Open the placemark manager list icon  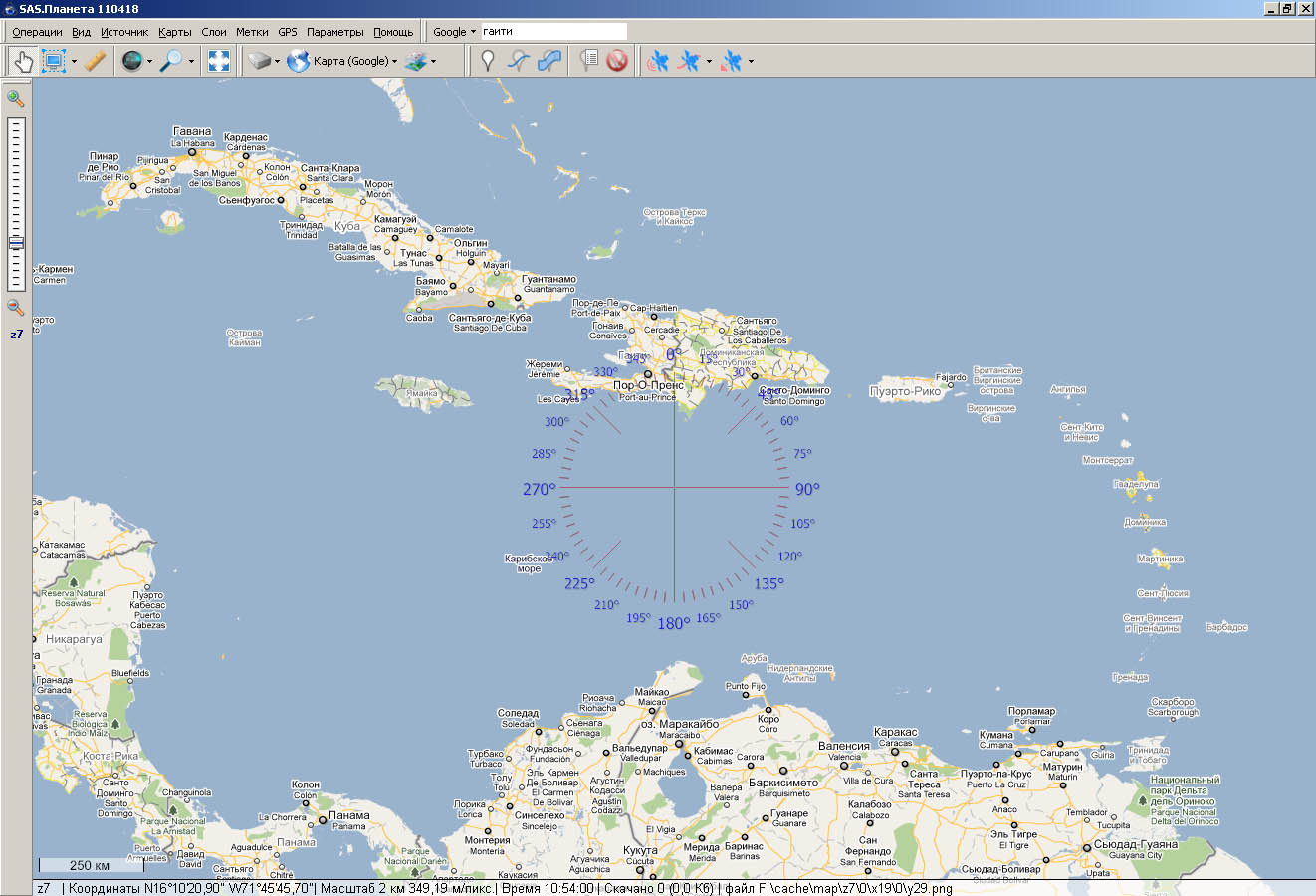pos(588,61)
